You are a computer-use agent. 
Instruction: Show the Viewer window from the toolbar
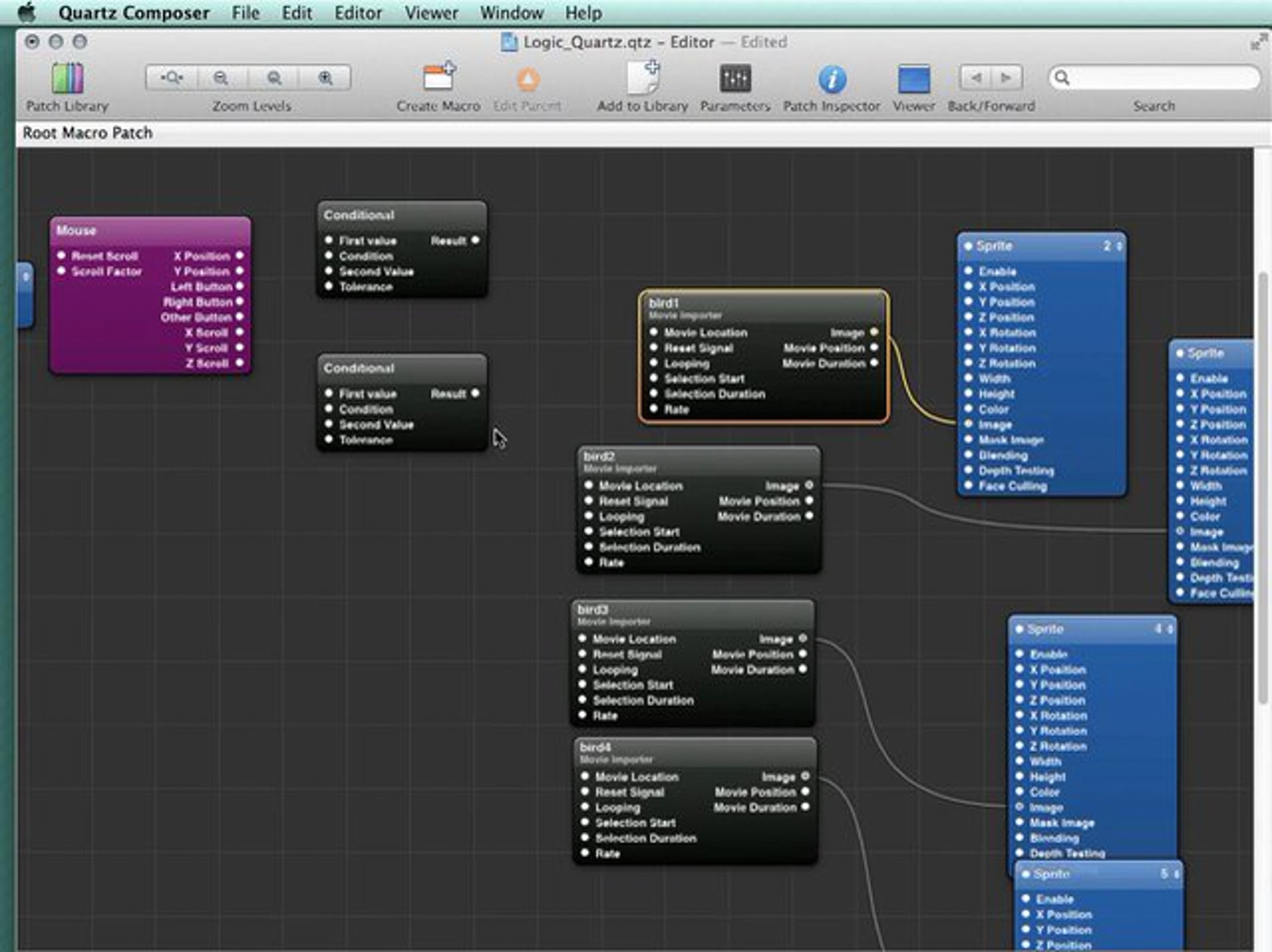pyautogui.click(x=914, y=79)
